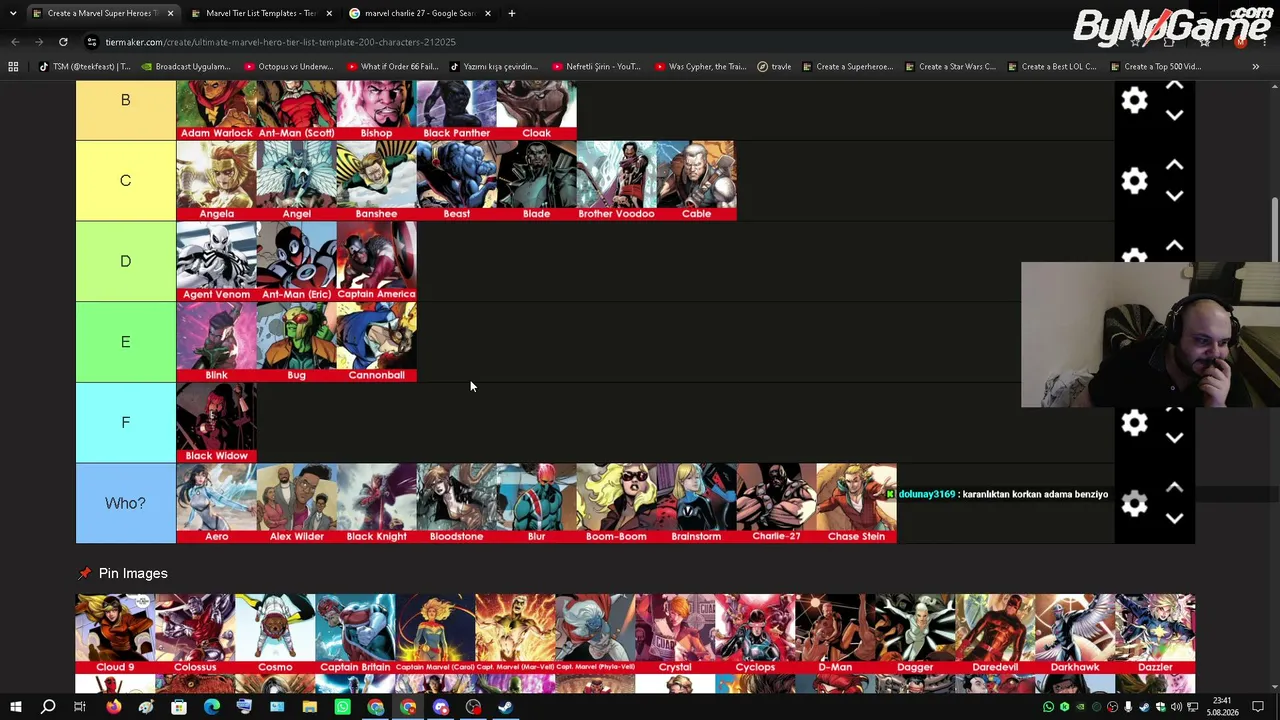Screen dimensions: 1280x720
Task: Open the Windows Start menu
Action: (x=15, y=707)
